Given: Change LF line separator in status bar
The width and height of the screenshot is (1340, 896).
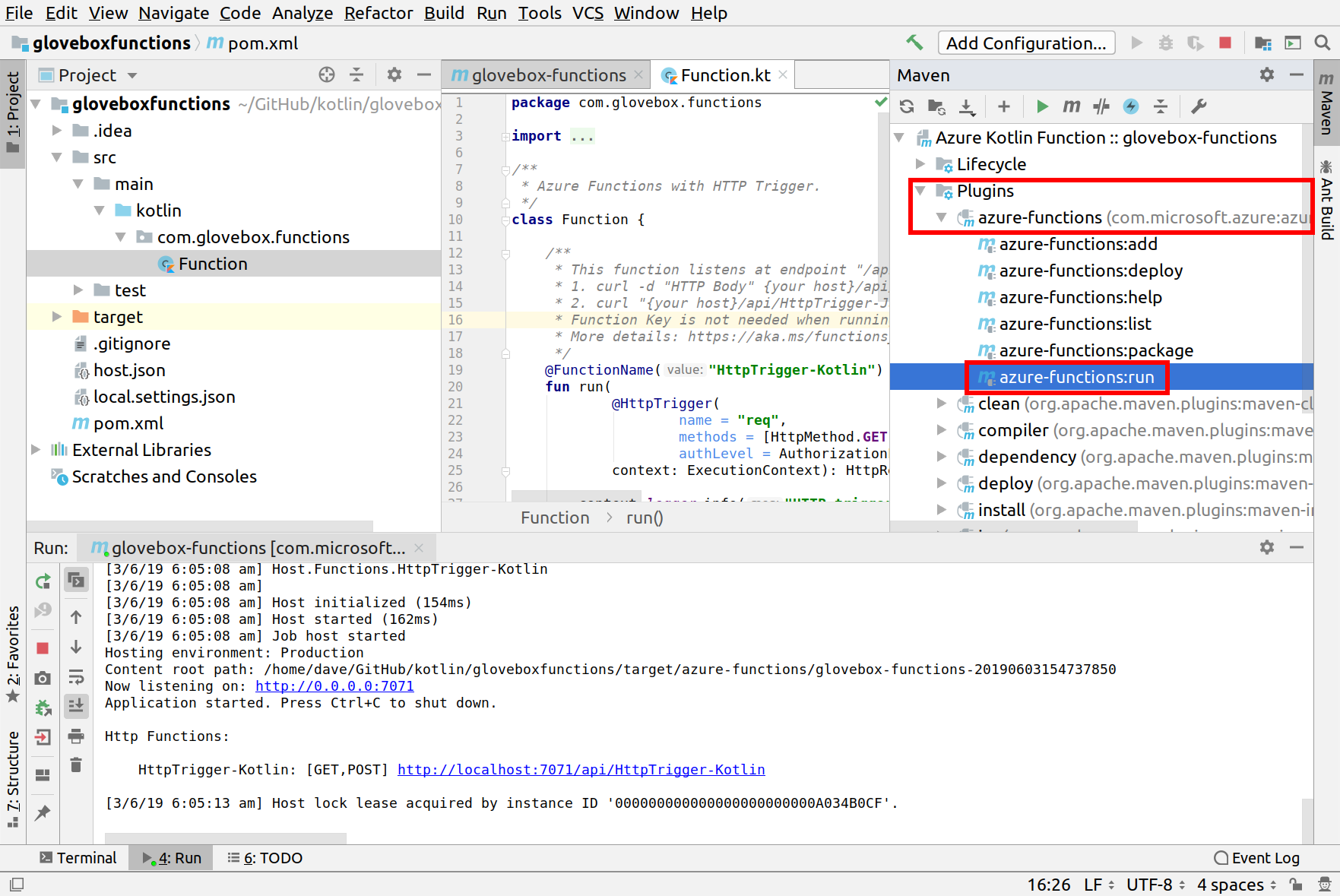Looking at the screenshot, I should pos(1099,885).
